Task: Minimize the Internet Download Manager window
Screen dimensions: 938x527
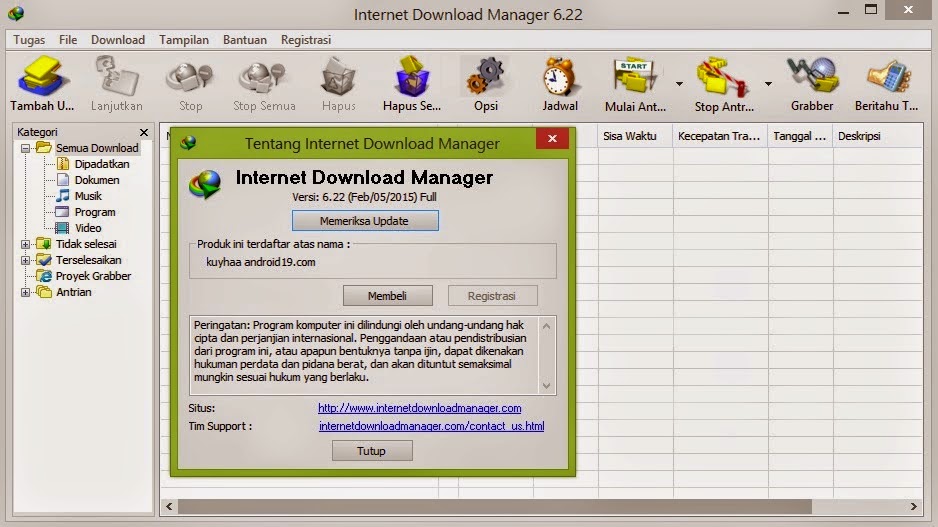Action: tap(843, 11)
